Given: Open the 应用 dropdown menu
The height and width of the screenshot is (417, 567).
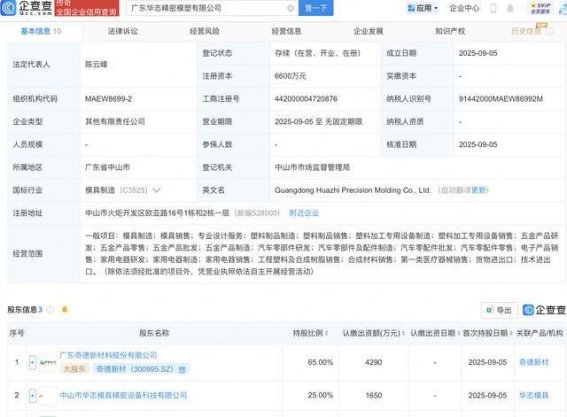Looking at the screenshot, I should click(x=422, y=8).
